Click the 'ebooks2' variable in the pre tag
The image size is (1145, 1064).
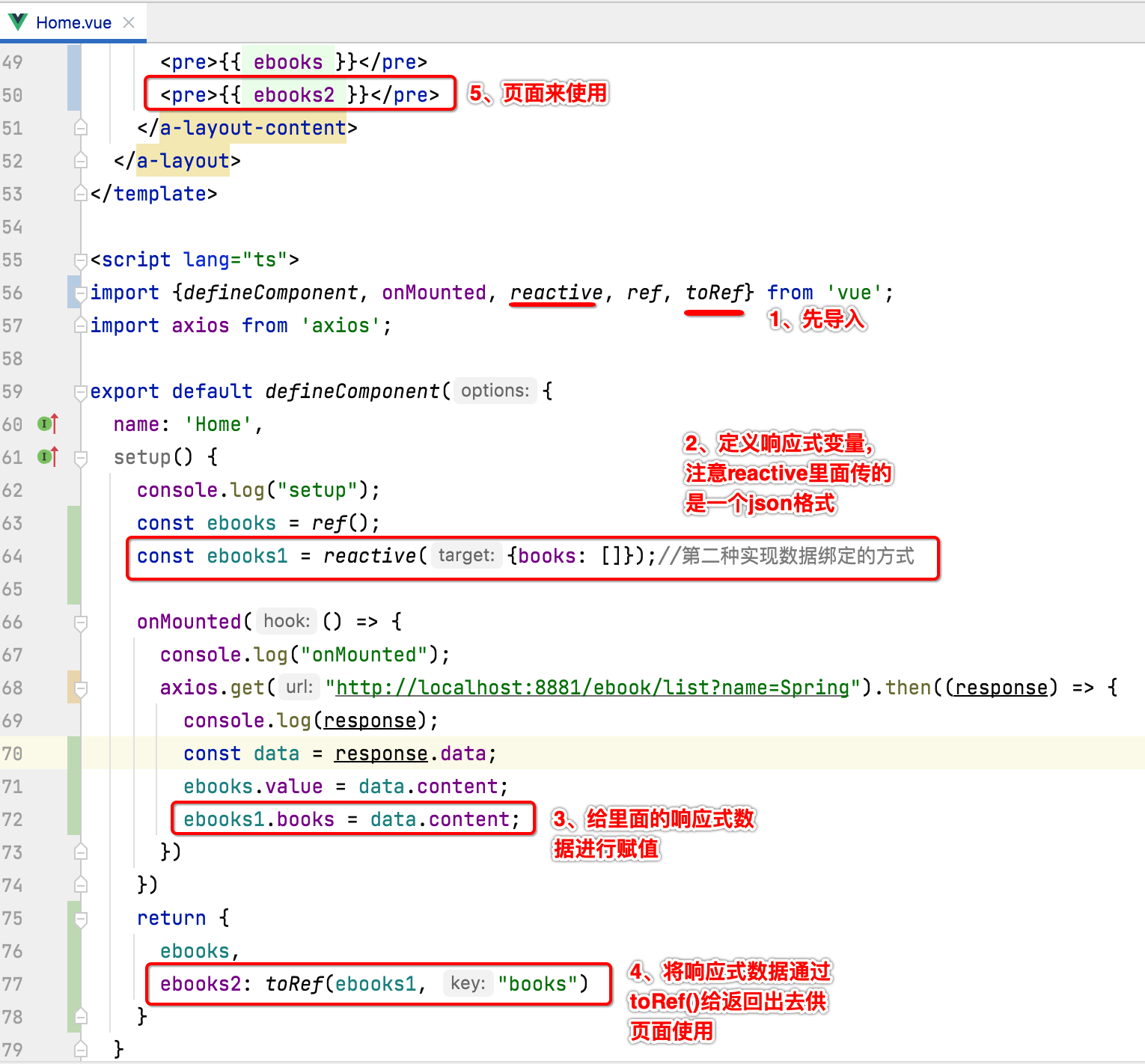(x=294, y=95)
